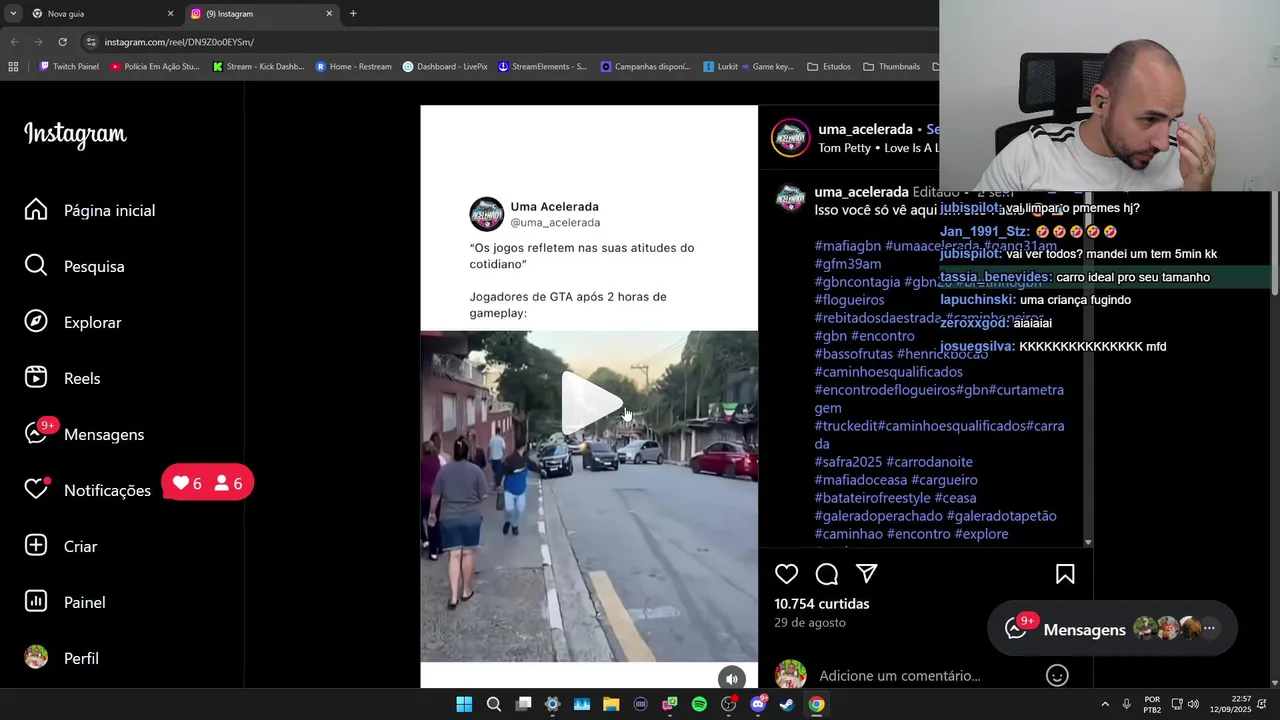The width and height of the screenshot is (1280, 720).
Task: Click the #bataterofreestyle hashtag link
Action: pos(872,498)
